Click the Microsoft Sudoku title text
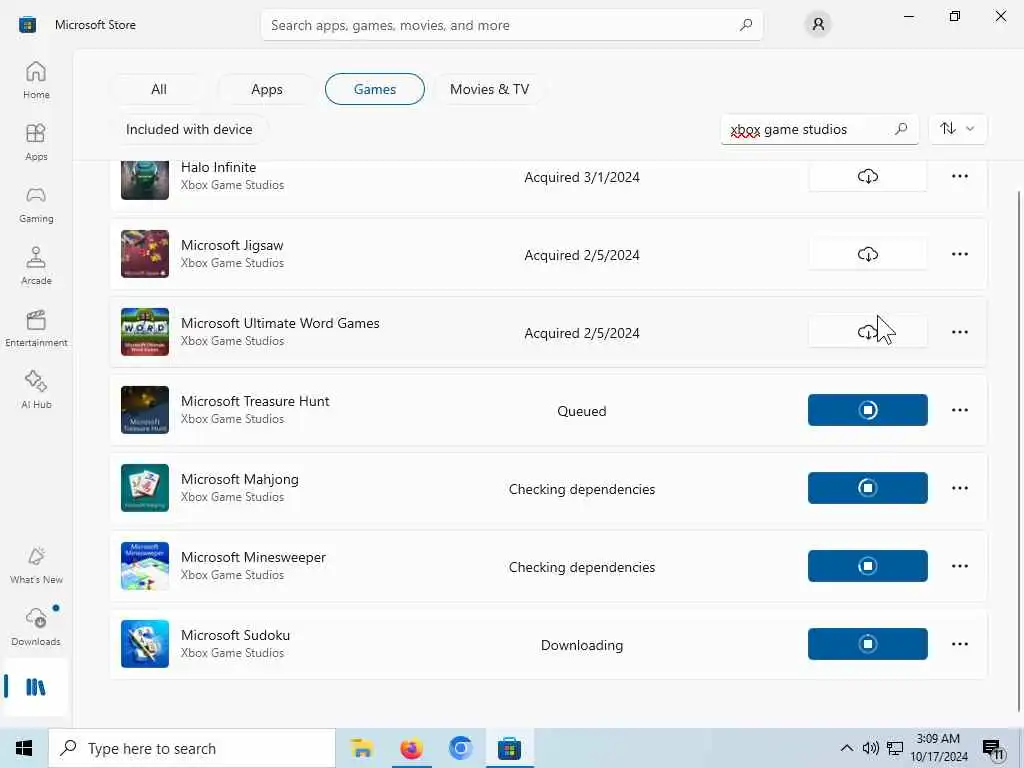The height and width of the screenshot is (768, 1024). 235,635
